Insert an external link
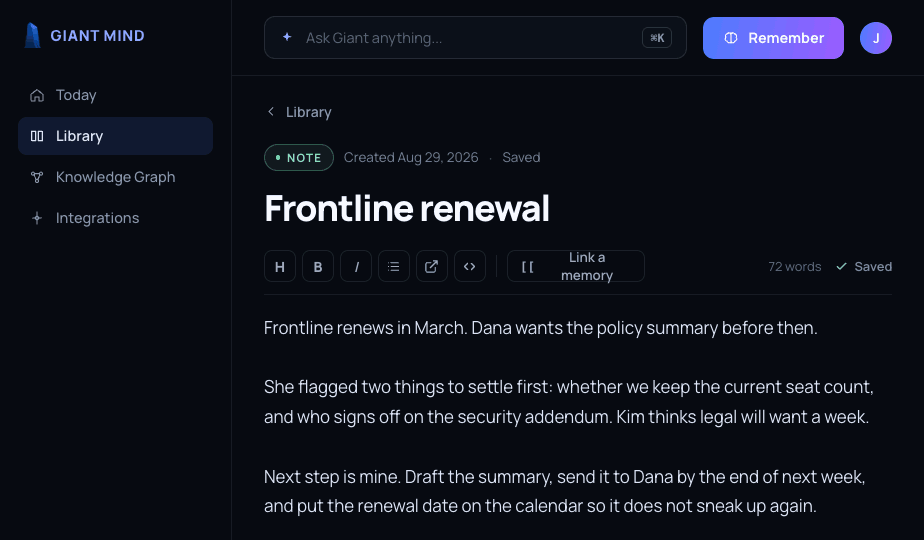Viewport: 924px width, 540px height. (x=432, y=266)
